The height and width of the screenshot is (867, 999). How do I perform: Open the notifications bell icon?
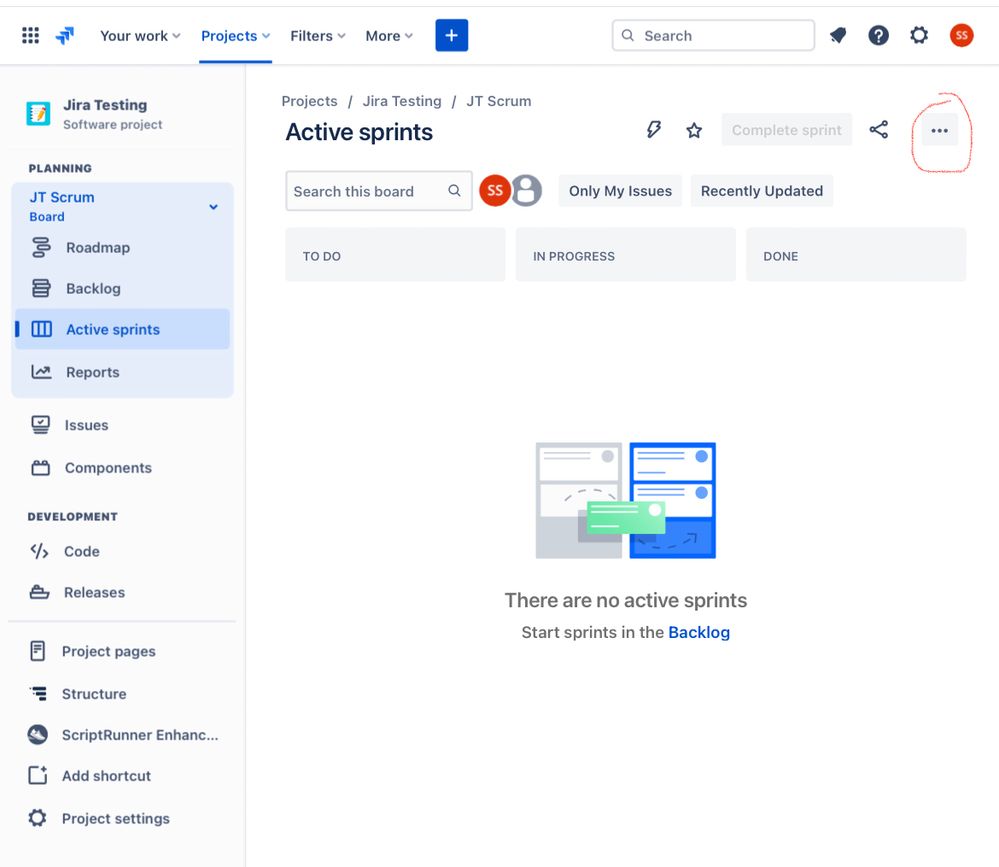pos(838,35)
